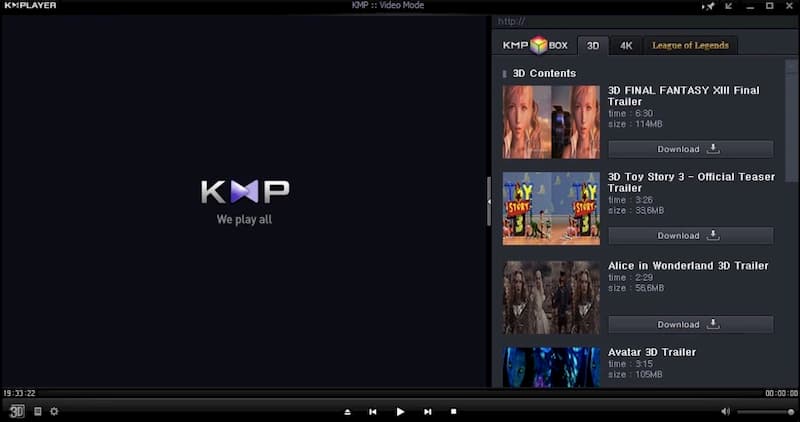This screenshot has width=800, height=422.
Task: Download the Alice in Wonderland 3D trailer
Action: 691,325
